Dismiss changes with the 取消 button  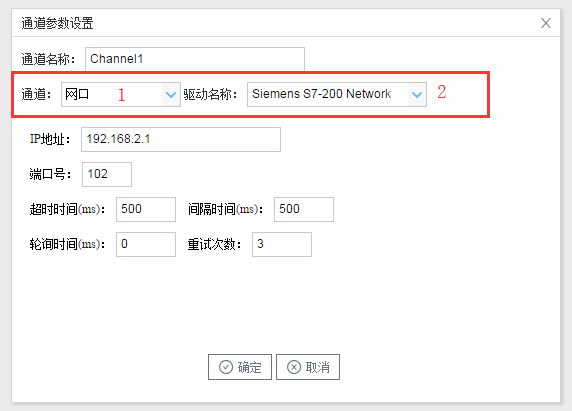tap(308, 367)
